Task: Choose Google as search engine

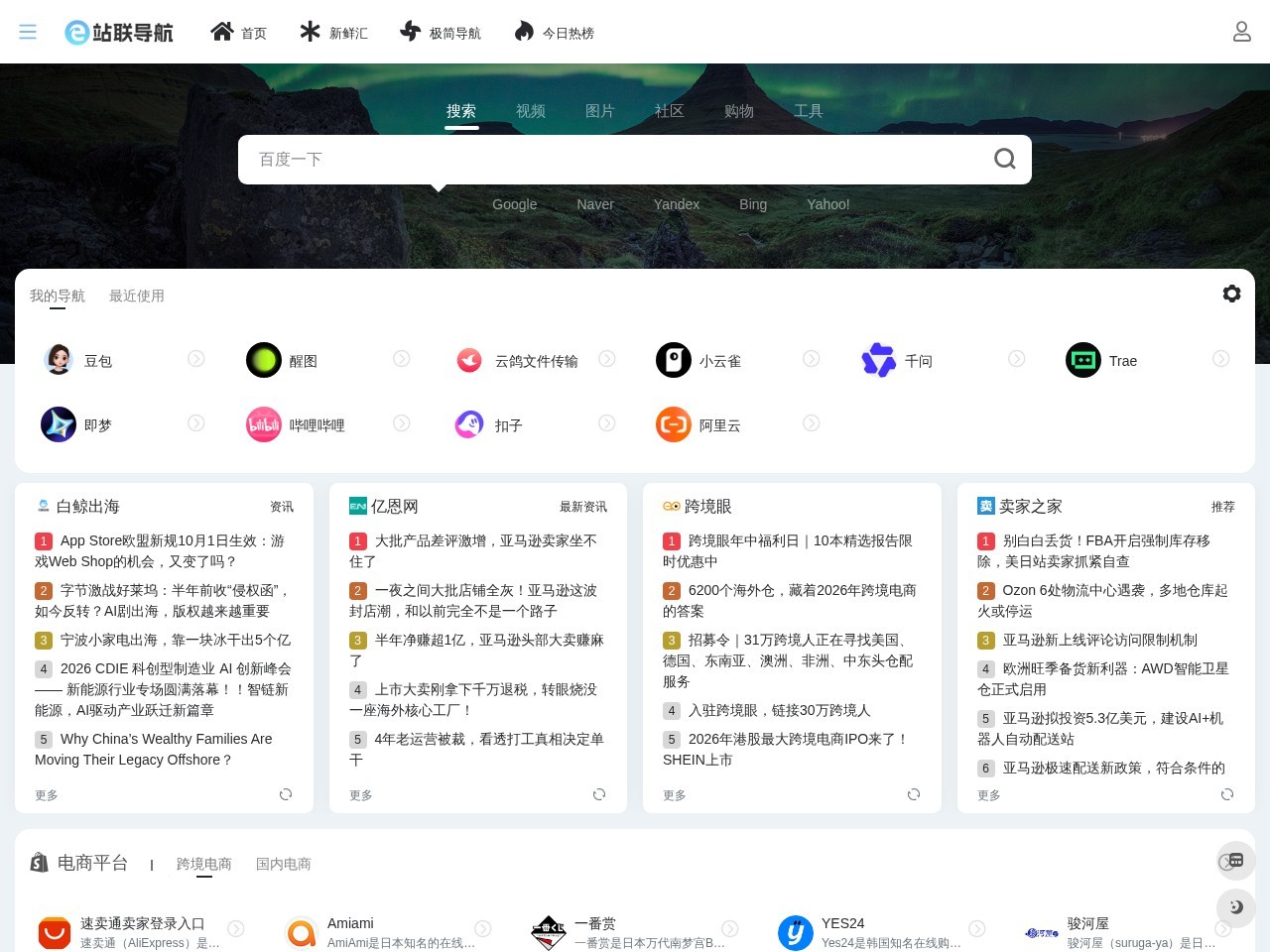Action: pos(515,204)
